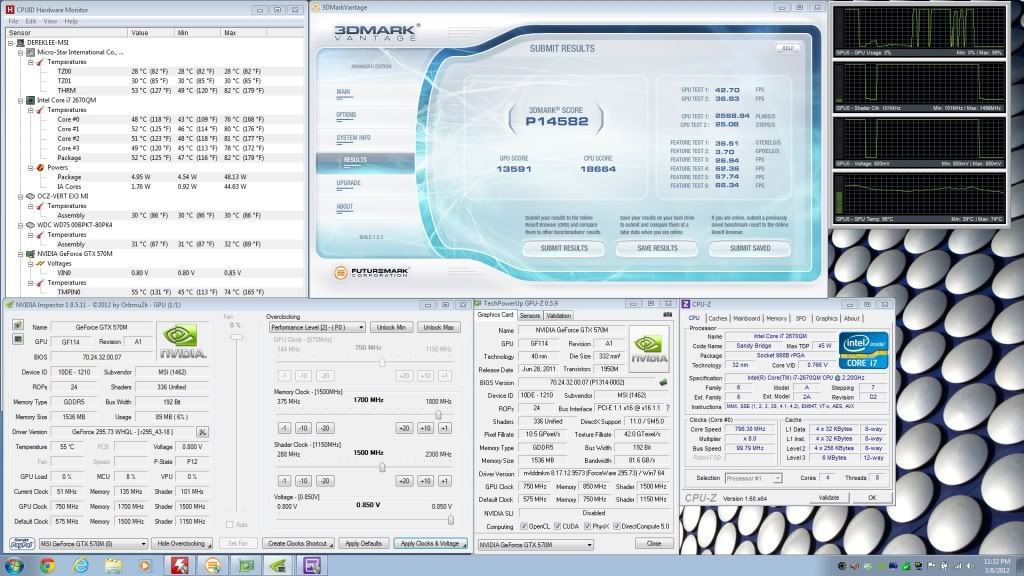Click Create Clocks Shortcut button
The width and height of the screenshot is (1024, 576).
[x=298, y=543]
